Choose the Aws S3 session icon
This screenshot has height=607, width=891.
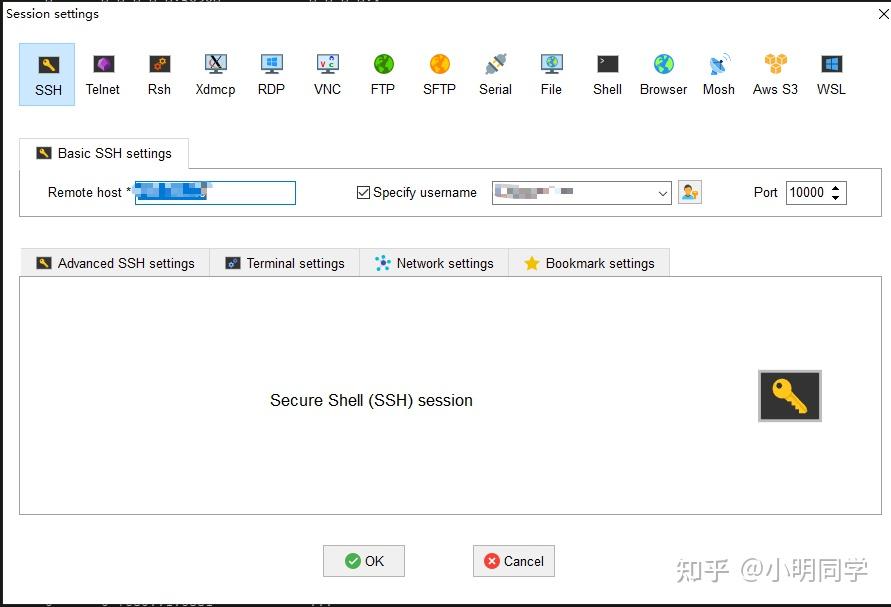click(774, 72)
